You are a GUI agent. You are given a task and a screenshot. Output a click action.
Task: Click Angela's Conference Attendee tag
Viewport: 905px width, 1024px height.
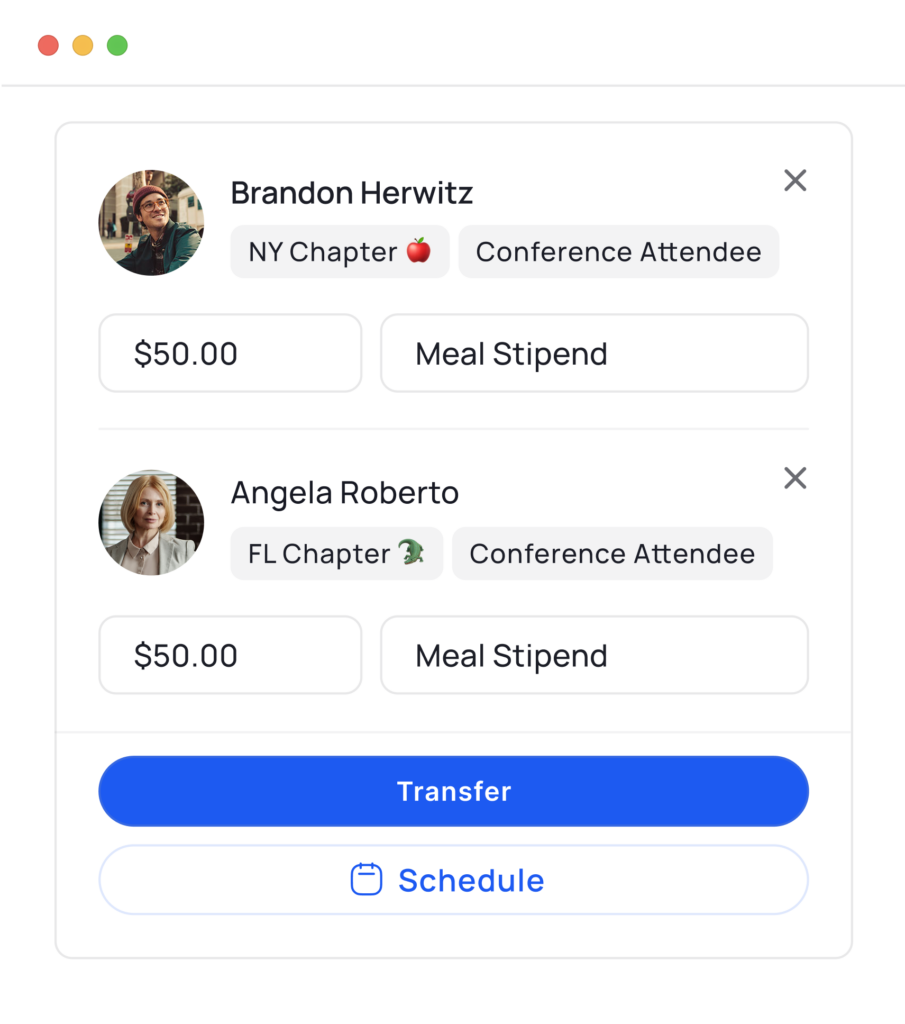[x=612, y=553]
